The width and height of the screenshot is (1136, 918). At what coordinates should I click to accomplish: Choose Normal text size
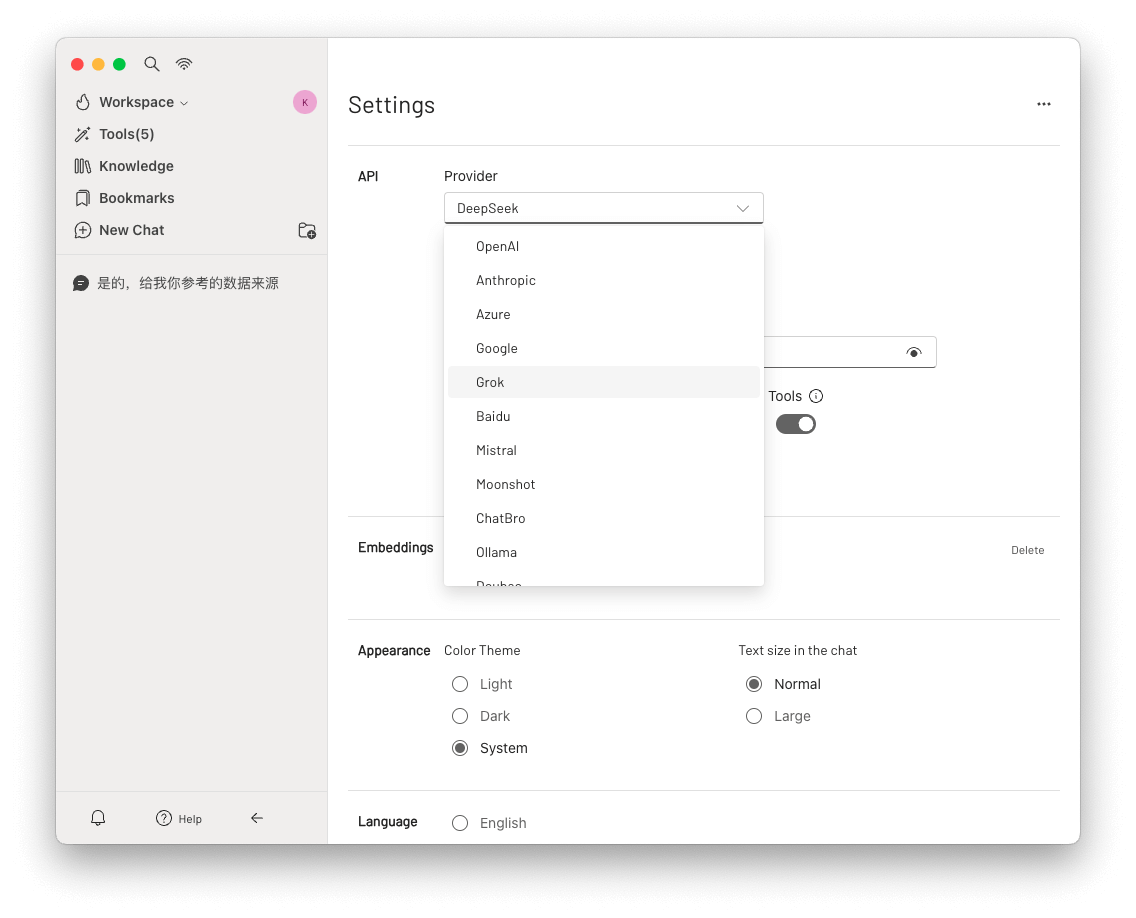753,684
